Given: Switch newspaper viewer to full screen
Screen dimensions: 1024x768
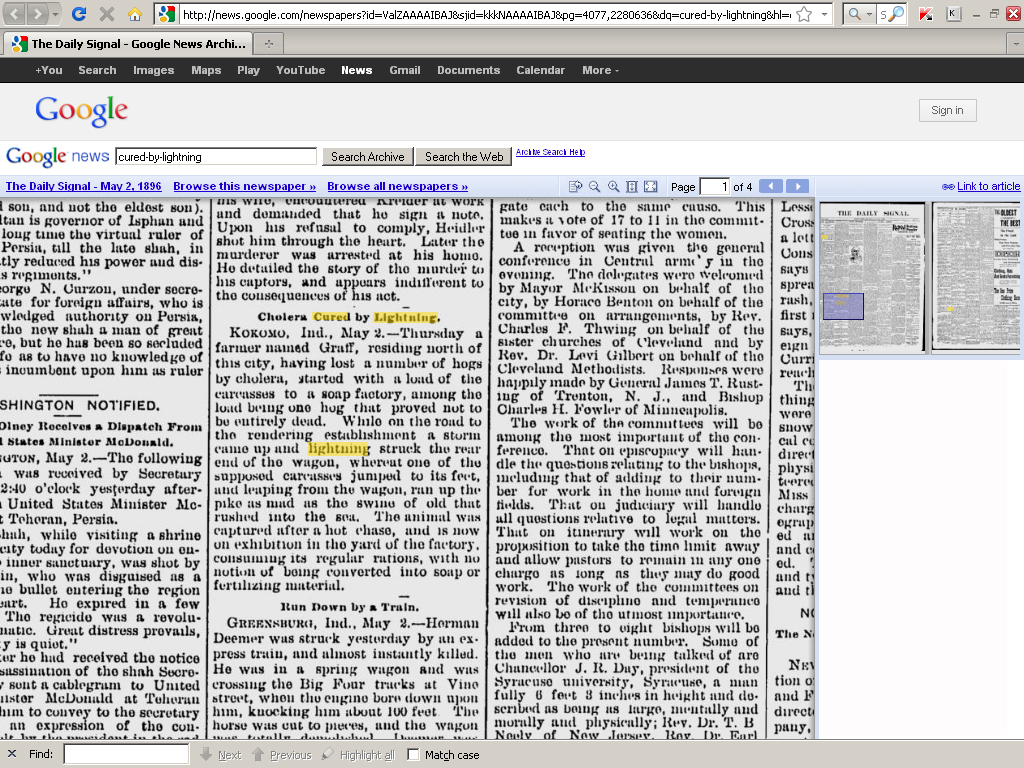Looking at the screenshot, I should coord(650,187).
